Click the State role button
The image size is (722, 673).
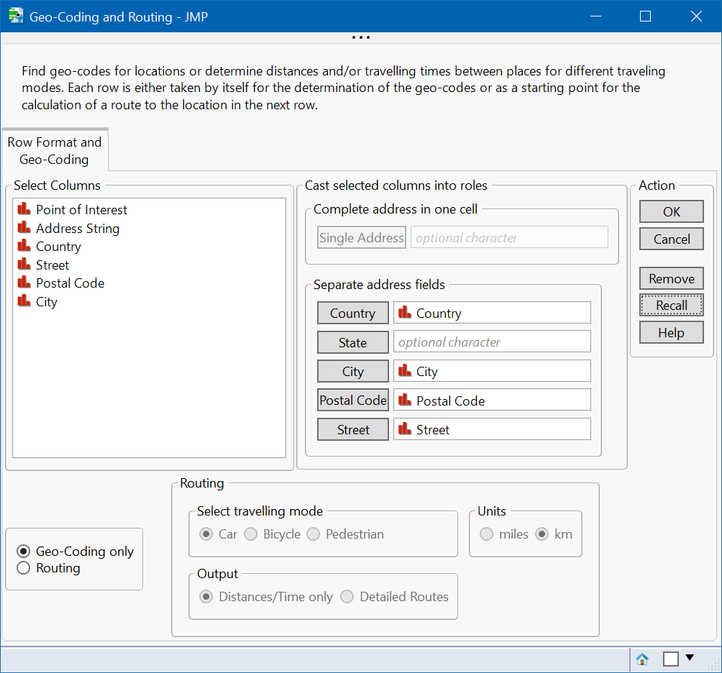pos(353,342)
